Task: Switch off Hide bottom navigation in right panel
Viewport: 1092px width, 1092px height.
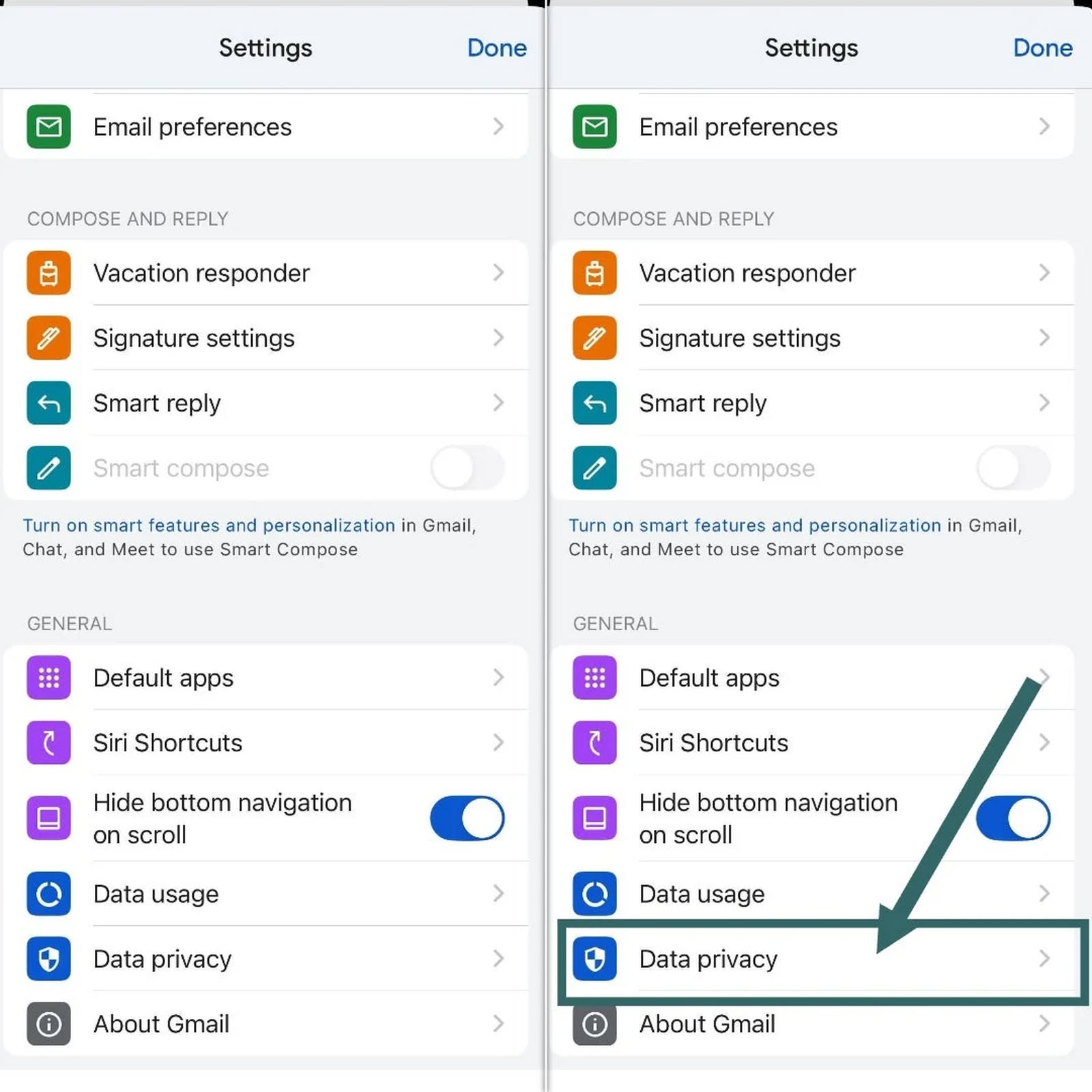Action: pos(1013,818)
